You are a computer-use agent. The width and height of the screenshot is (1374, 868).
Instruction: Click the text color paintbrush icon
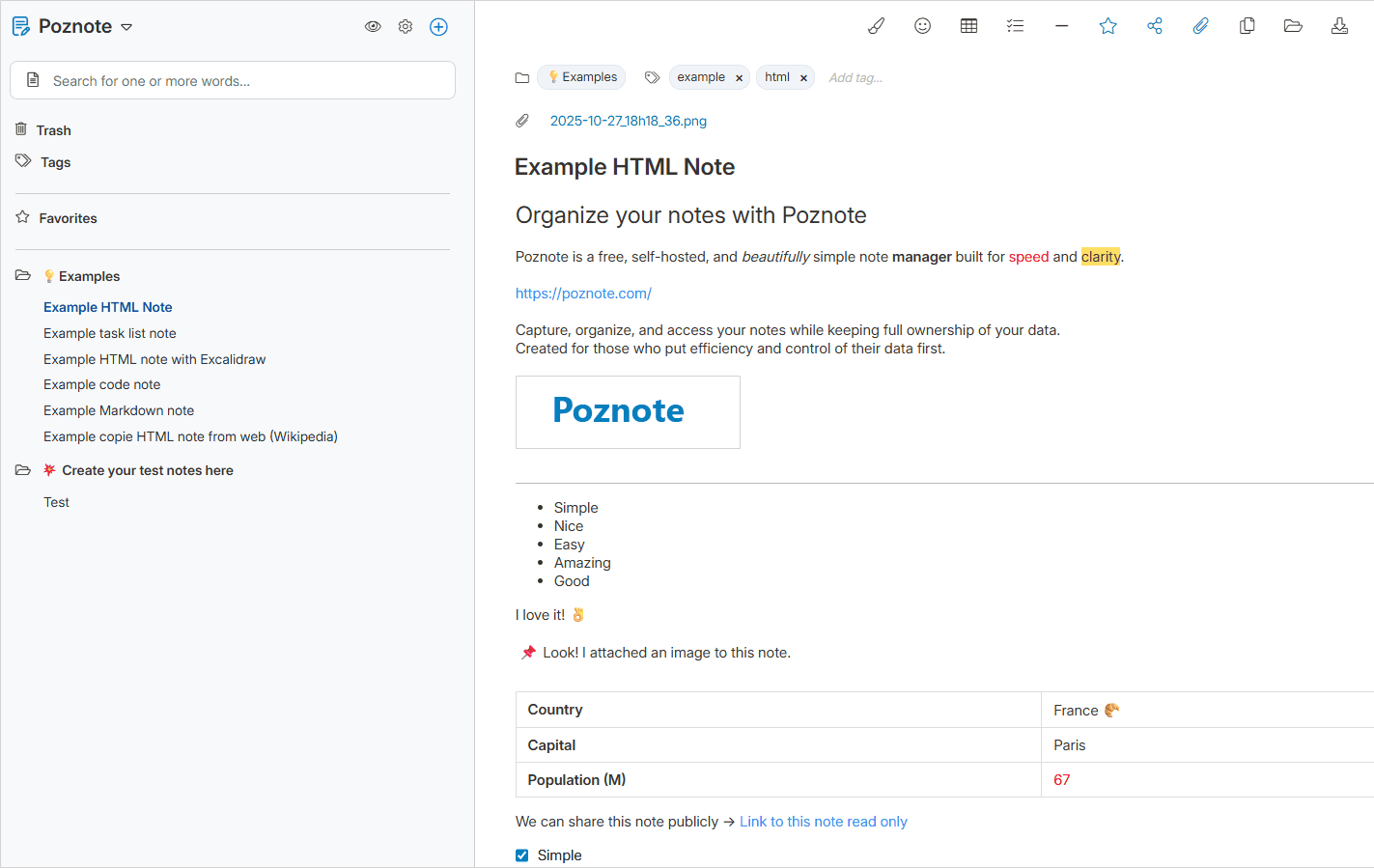(x=876, y=26)
